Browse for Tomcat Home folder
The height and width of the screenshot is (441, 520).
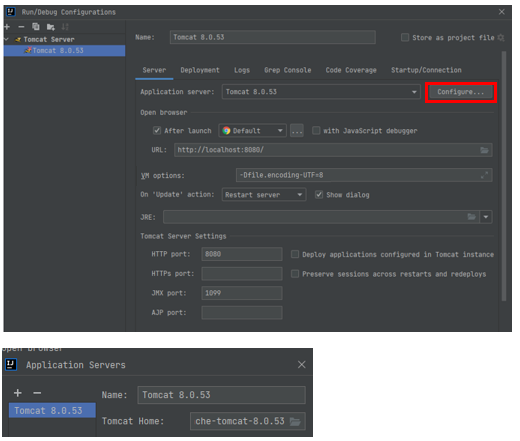(295, 421)
